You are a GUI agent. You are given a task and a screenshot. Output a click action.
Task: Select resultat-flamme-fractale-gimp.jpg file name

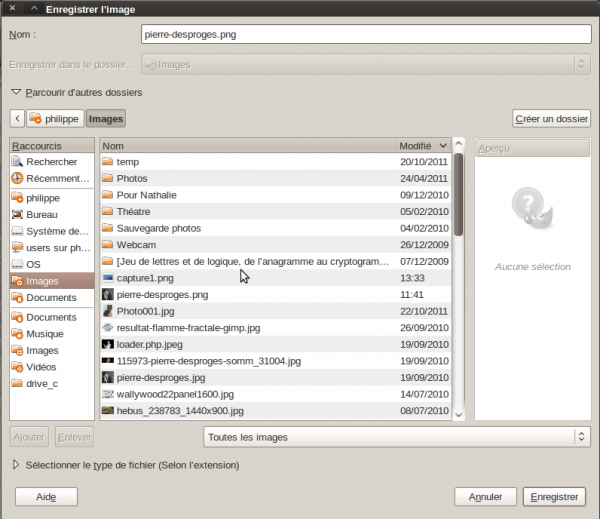(188, 328)
